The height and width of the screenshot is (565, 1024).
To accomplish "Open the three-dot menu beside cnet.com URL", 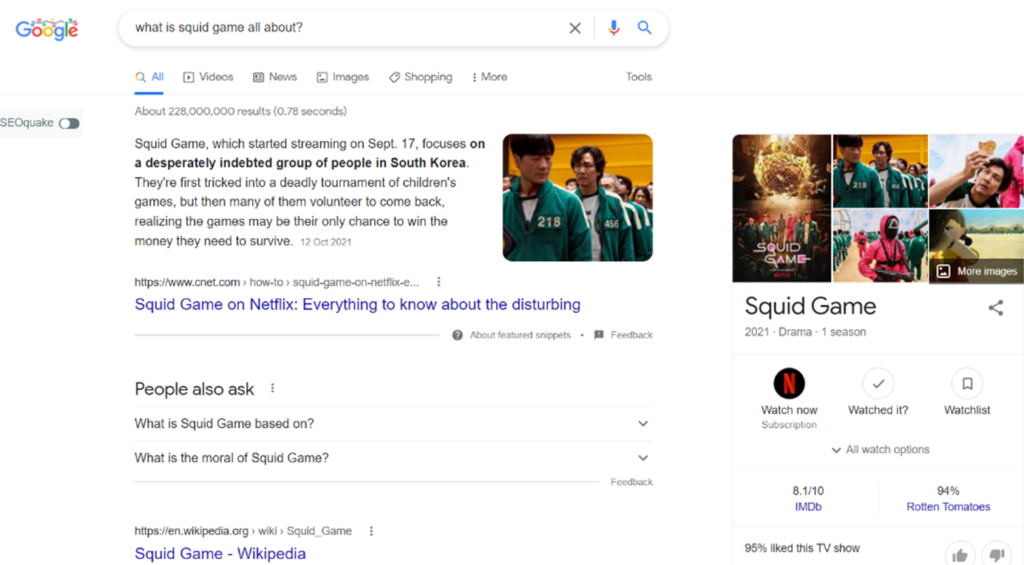I will (439, 282).
